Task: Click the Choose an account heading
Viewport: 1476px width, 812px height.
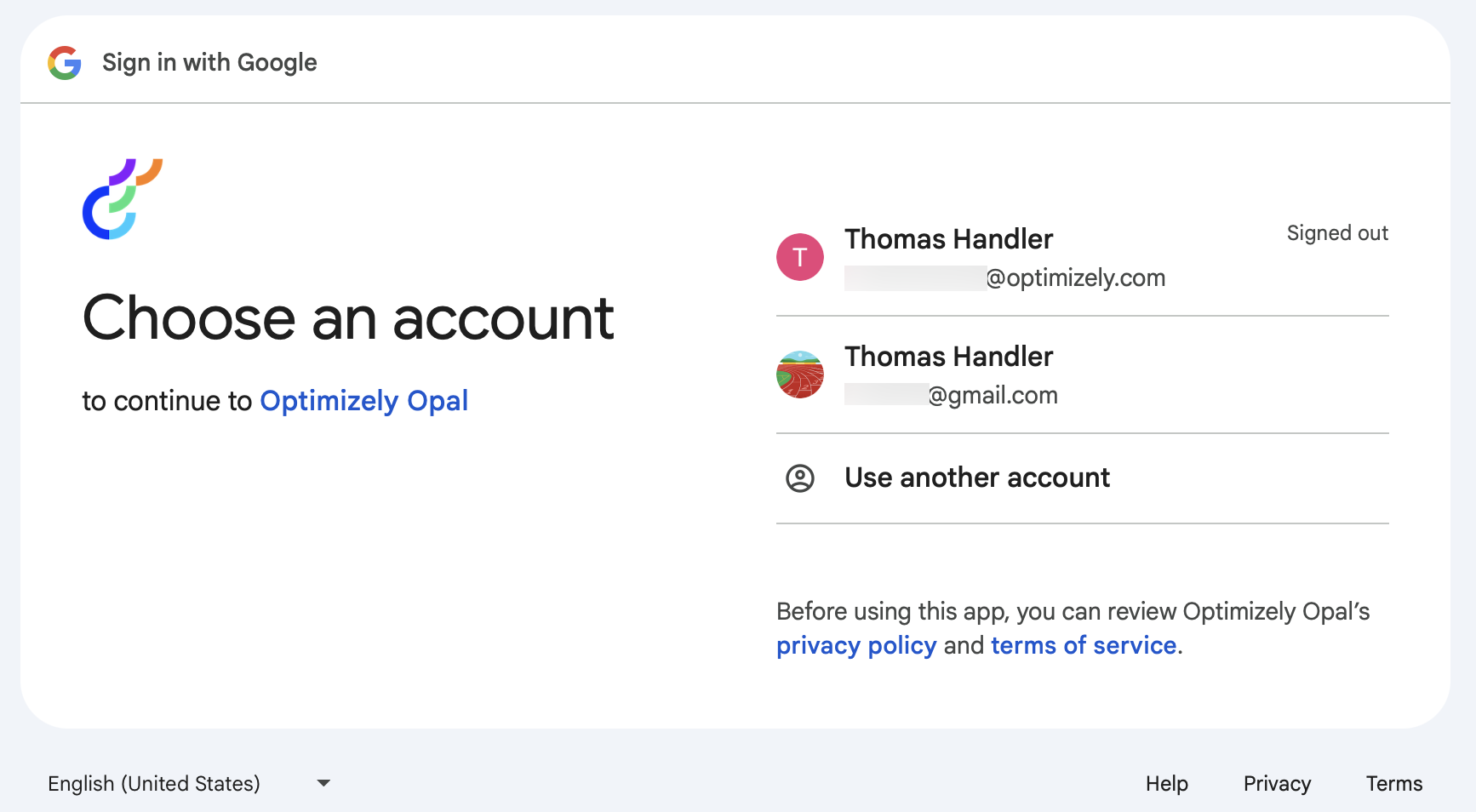Action: 348,319
